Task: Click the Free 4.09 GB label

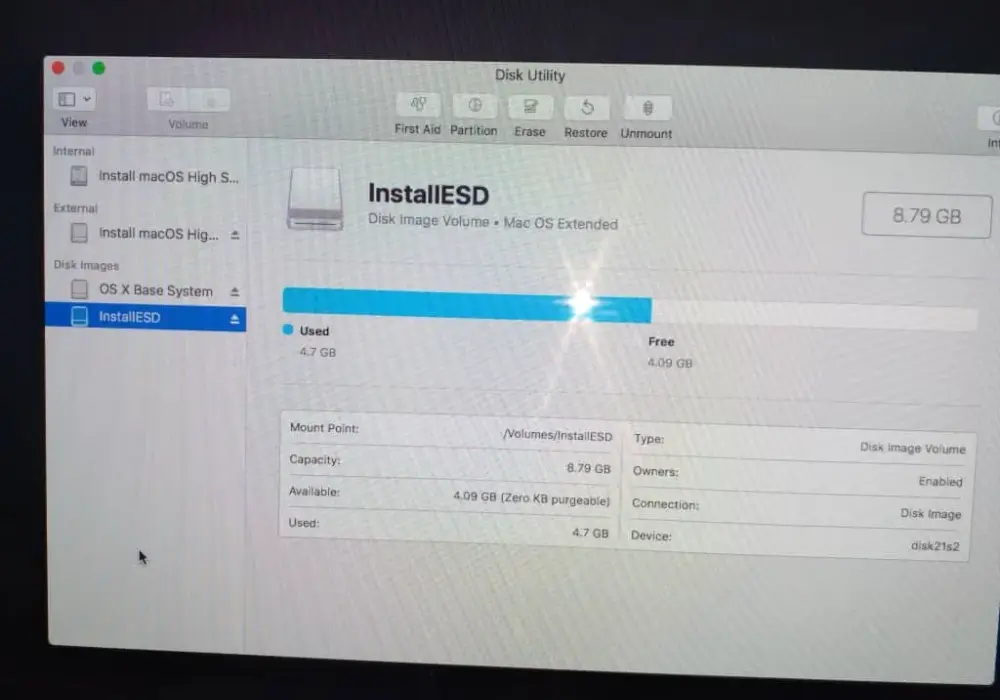Action: 670,363
